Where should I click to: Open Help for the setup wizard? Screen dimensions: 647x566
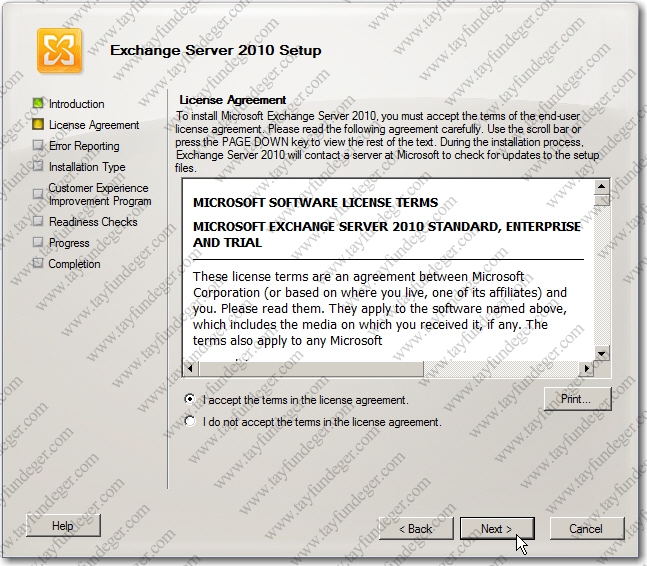[x=63, y=526]
